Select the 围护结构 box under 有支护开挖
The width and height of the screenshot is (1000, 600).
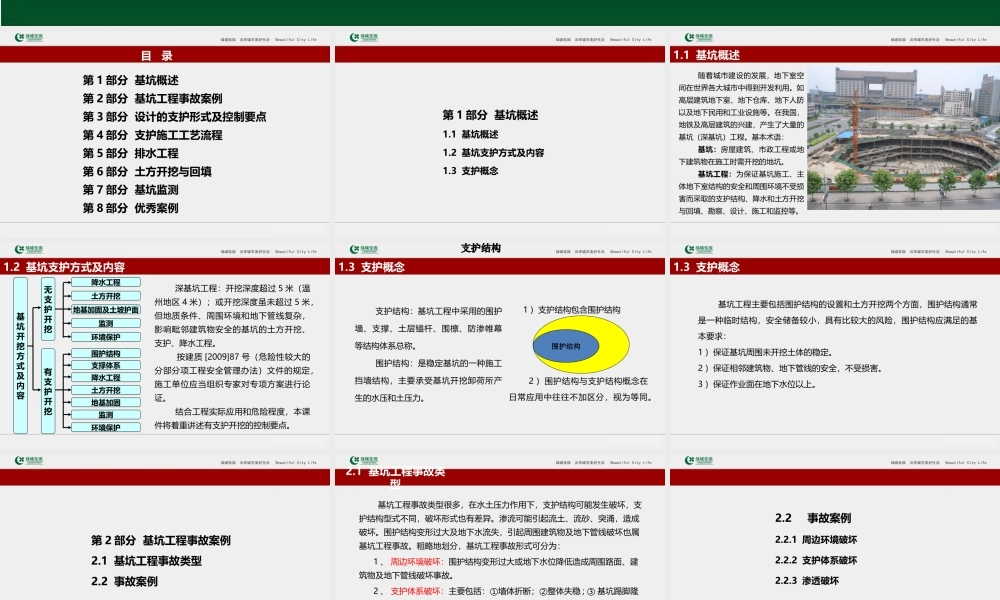(x=107, y=353)
